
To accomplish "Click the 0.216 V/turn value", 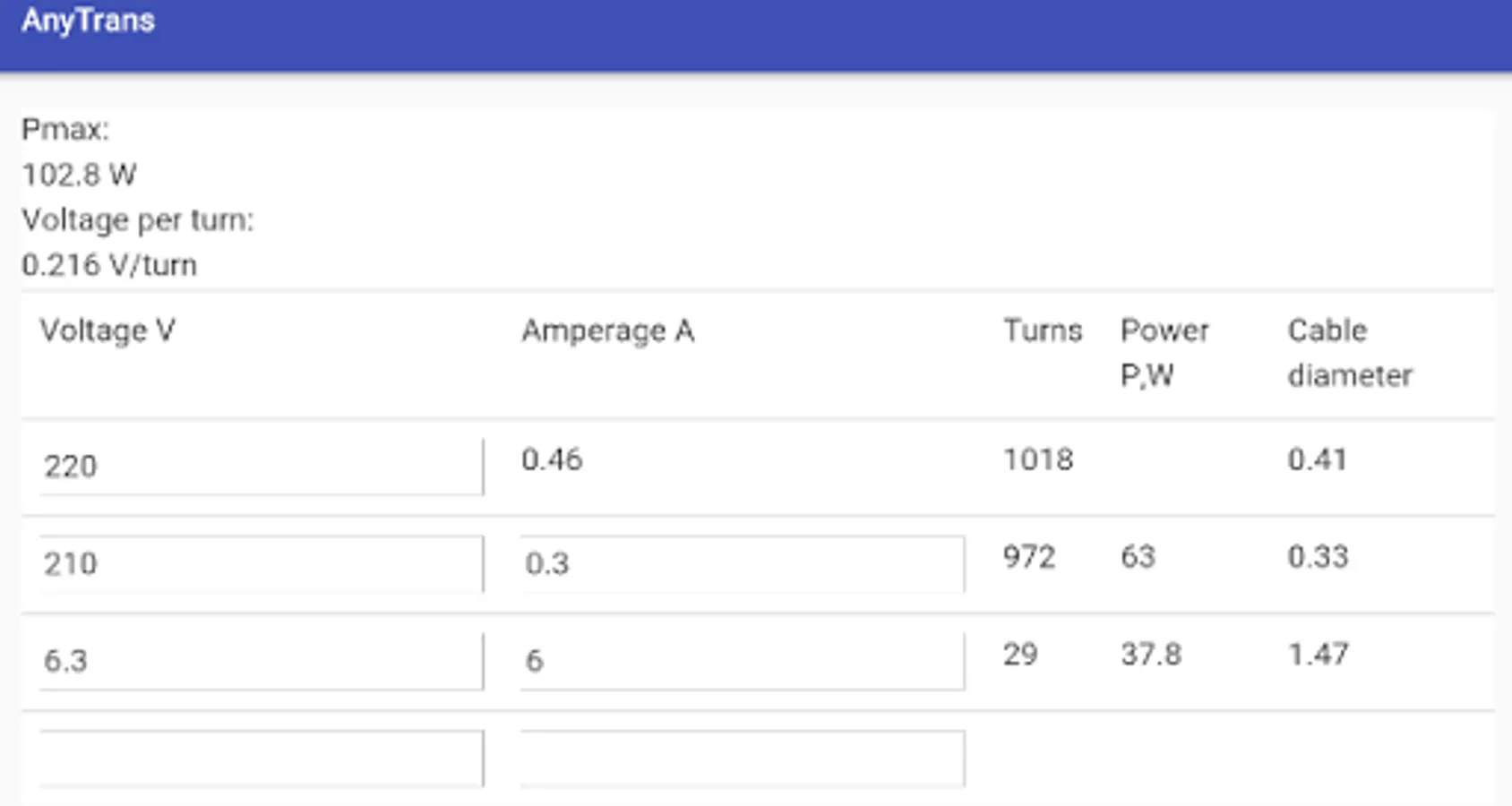I will [x=109, y=265].
